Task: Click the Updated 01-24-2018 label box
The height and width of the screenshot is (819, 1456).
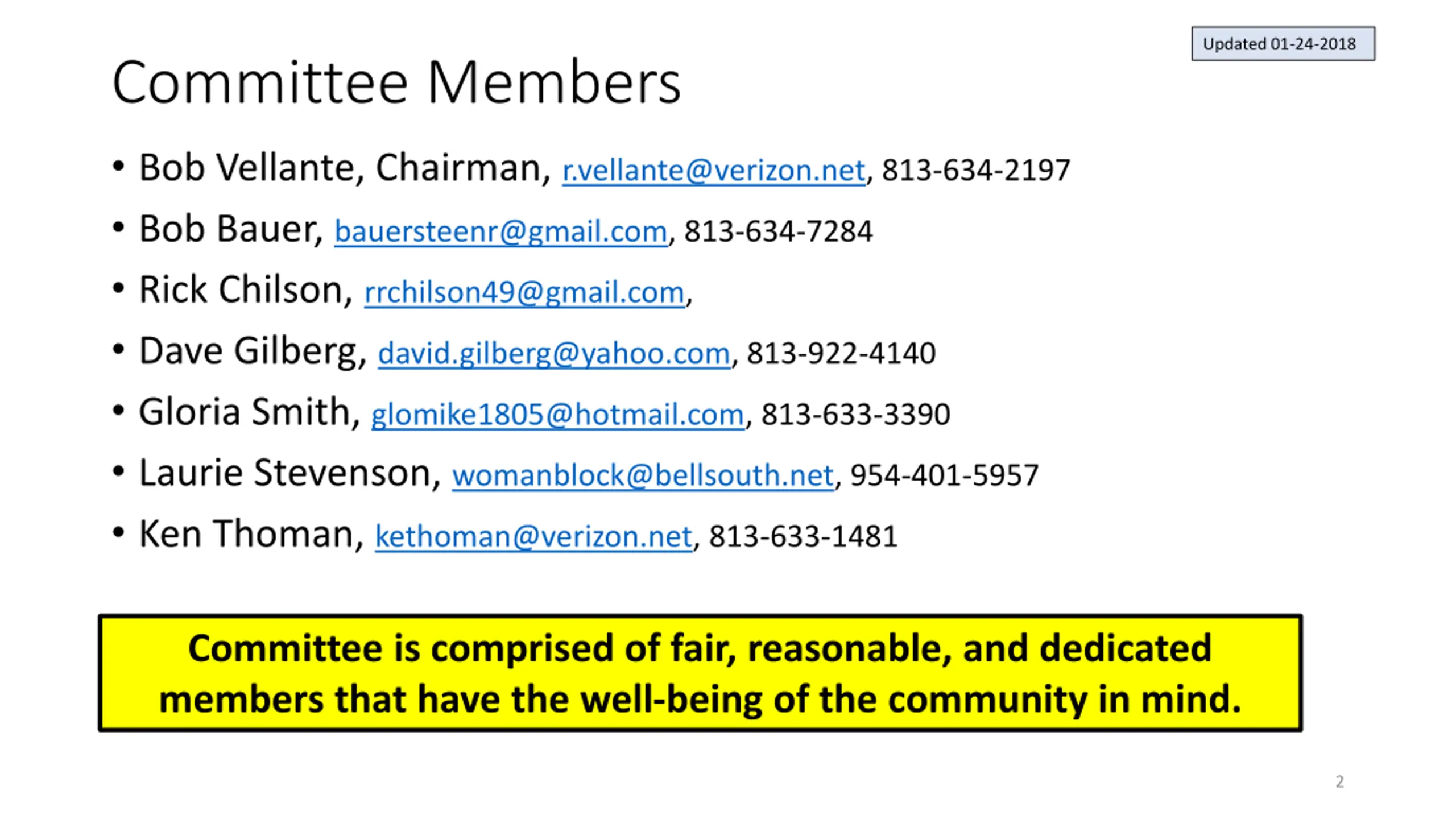Action: [1283, 44]
